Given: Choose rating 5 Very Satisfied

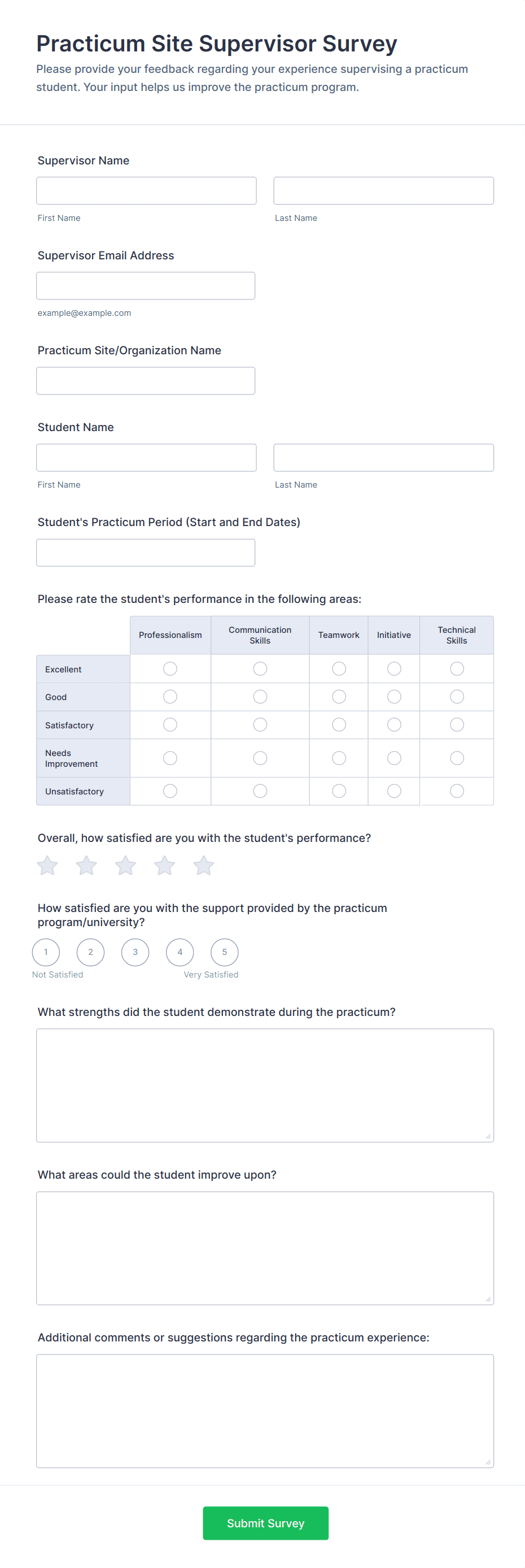Looking at the screenshot, I should pos(225,952).
